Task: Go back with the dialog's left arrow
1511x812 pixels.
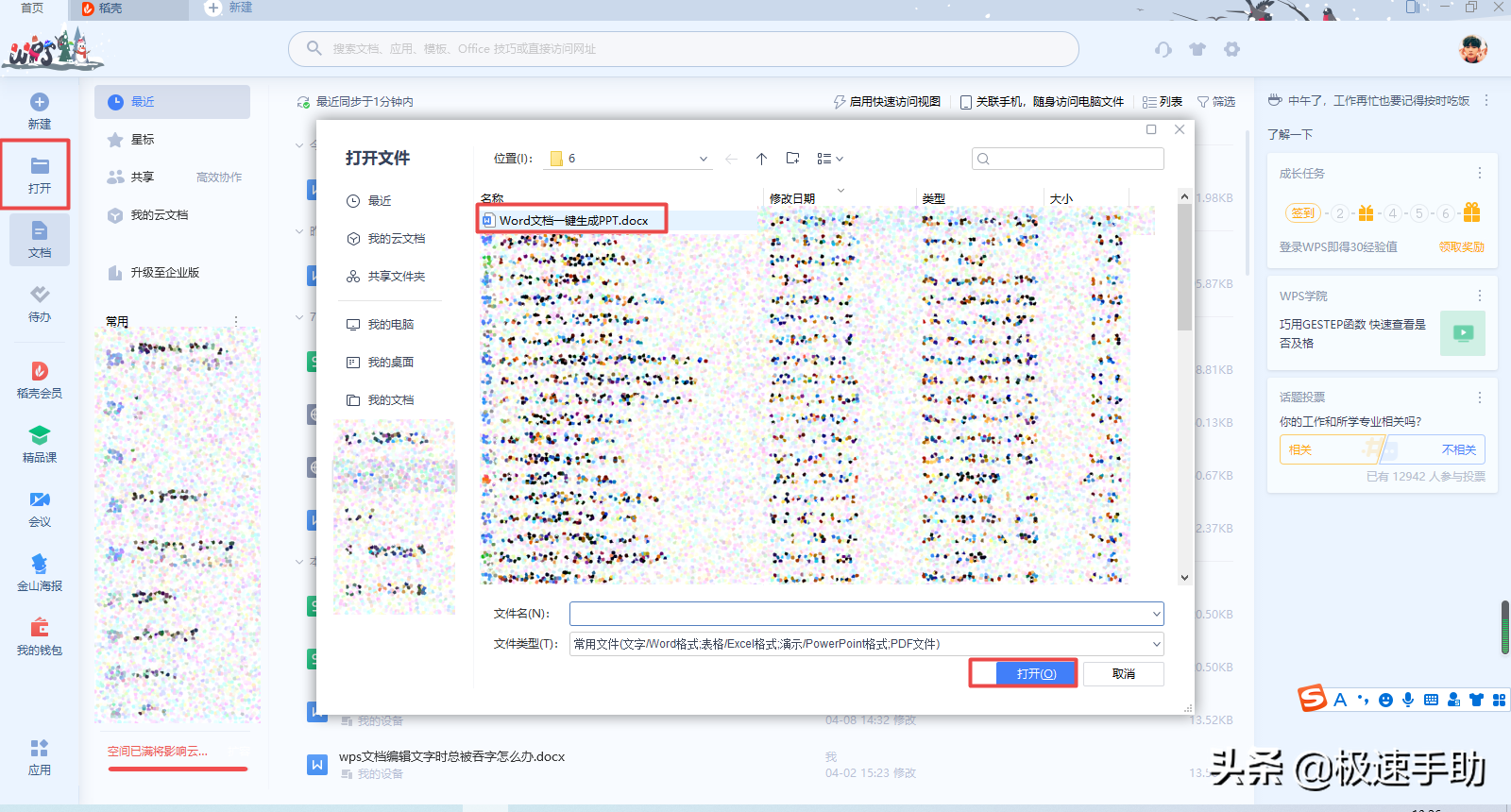Action: click(x=731, y=159)
